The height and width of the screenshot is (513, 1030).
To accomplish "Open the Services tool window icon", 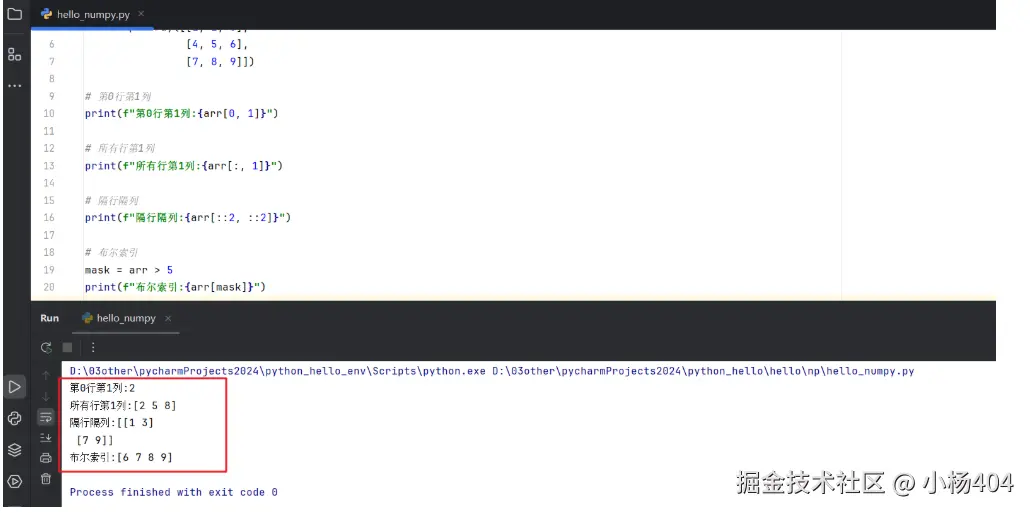I will click(14, 481).
